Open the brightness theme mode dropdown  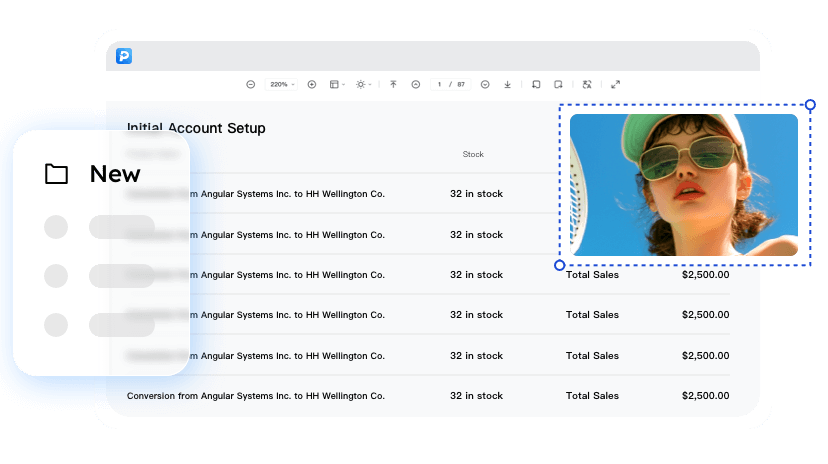click(362, 85)
